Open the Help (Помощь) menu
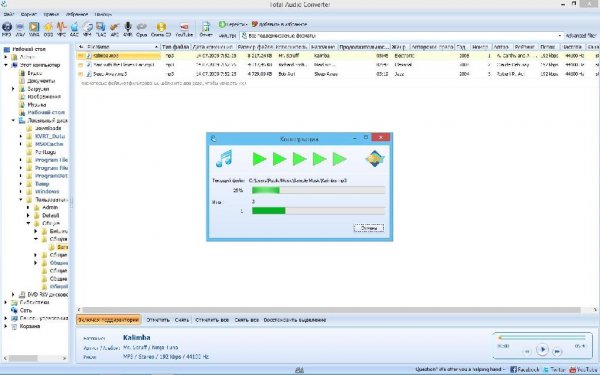Screen dimensions: 600x375 pyautogui.click(x=103, y=14)
